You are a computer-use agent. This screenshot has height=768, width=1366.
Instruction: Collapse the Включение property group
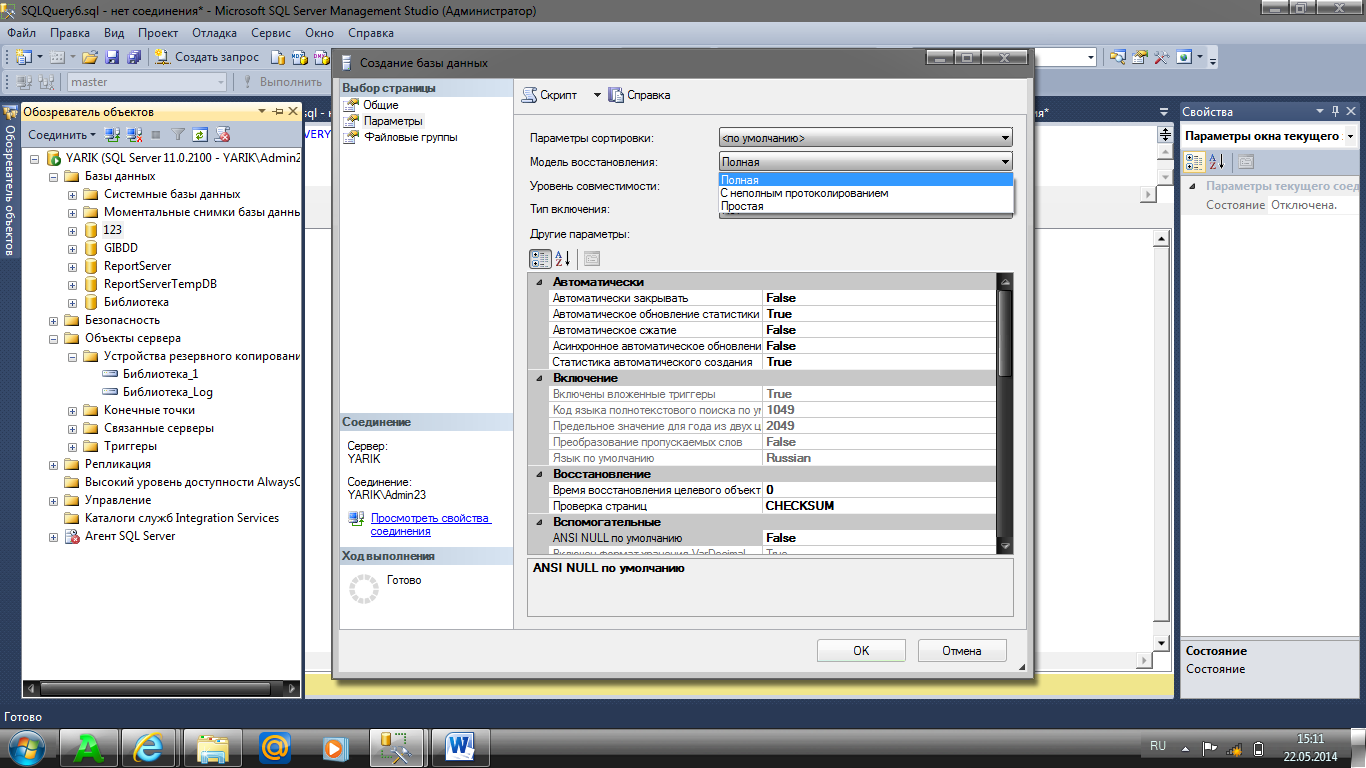coord(539,378)
